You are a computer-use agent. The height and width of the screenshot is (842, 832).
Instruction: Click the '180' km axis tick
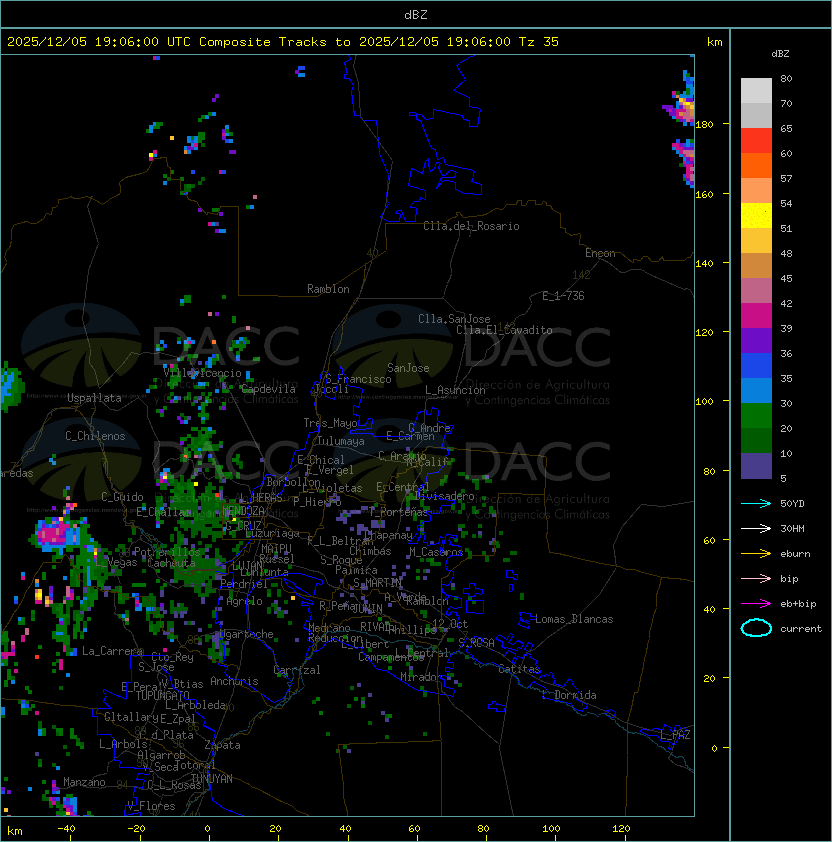pyautogui.click(x=704, y=125)
